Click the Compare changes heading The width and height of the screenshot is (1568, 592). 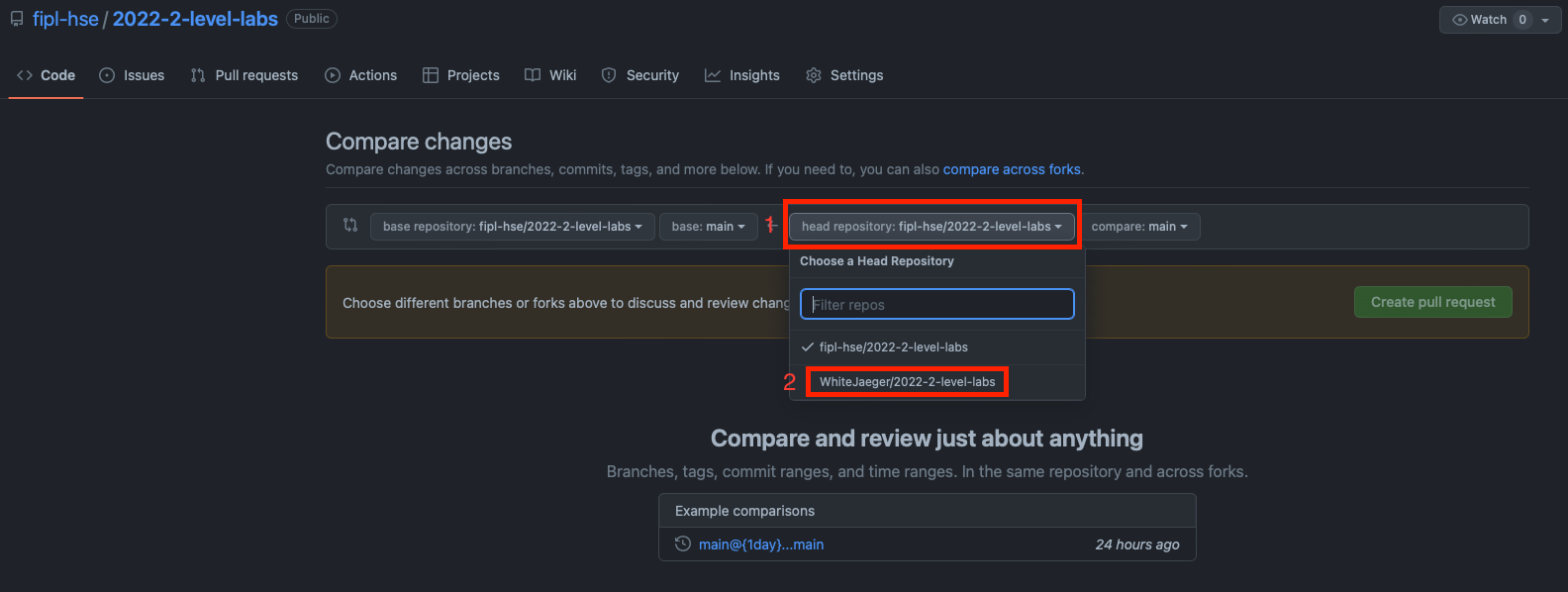419,142
